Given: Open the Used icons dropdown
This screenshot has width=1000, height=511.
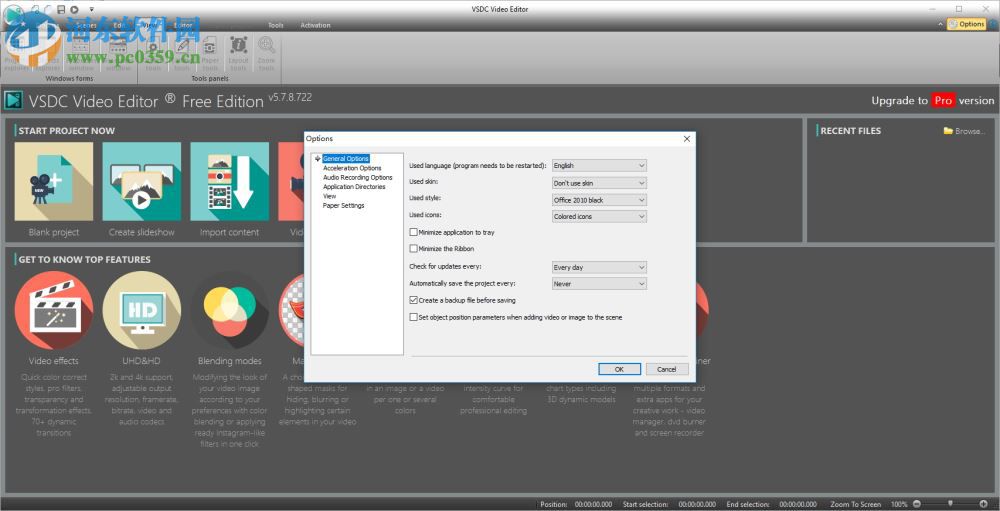Looking at the screenshot, I should tap(599, 217).
